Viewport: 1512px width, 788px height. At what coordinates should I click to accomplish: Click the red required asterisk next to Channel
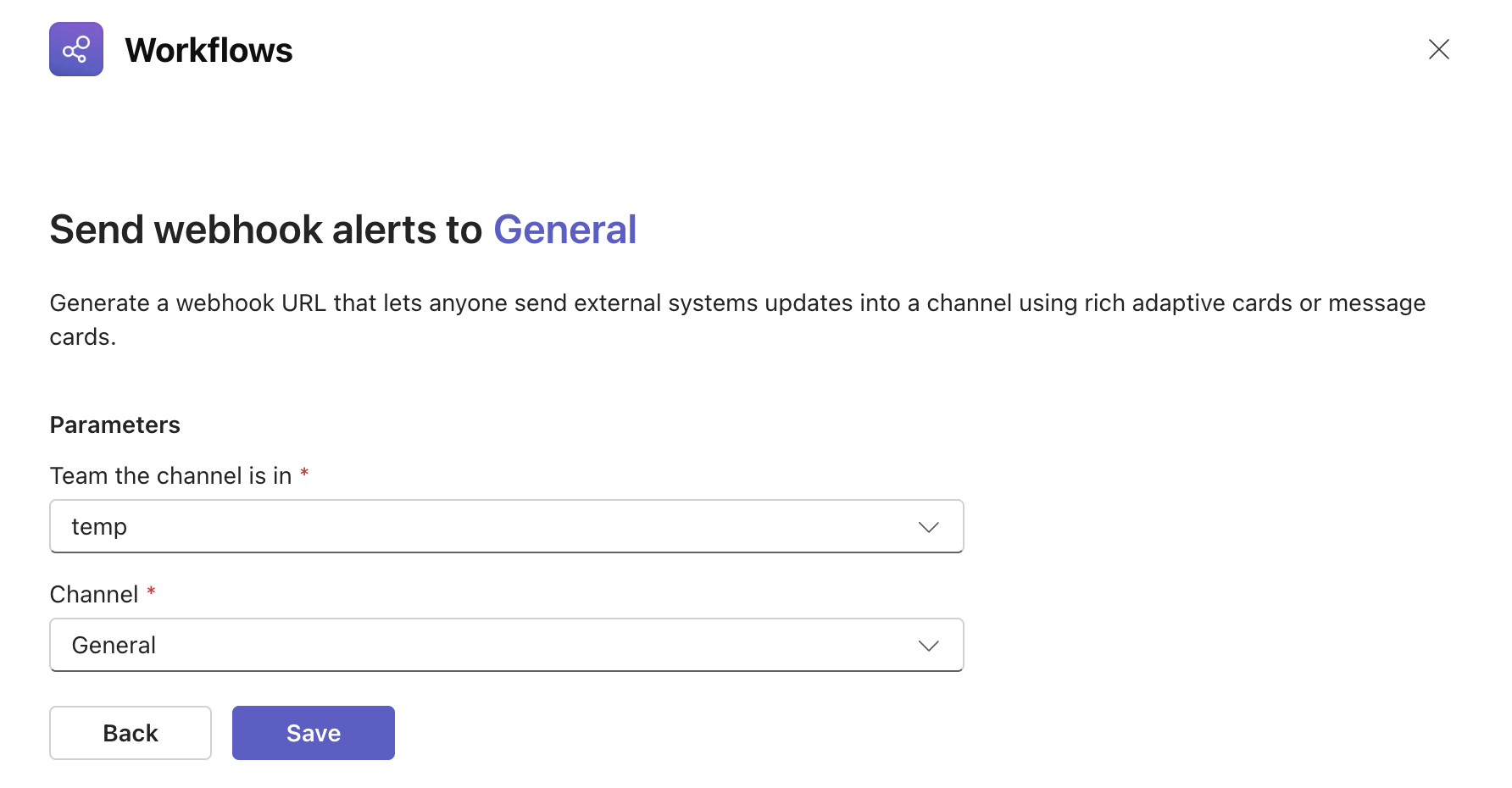pos(151,591)
